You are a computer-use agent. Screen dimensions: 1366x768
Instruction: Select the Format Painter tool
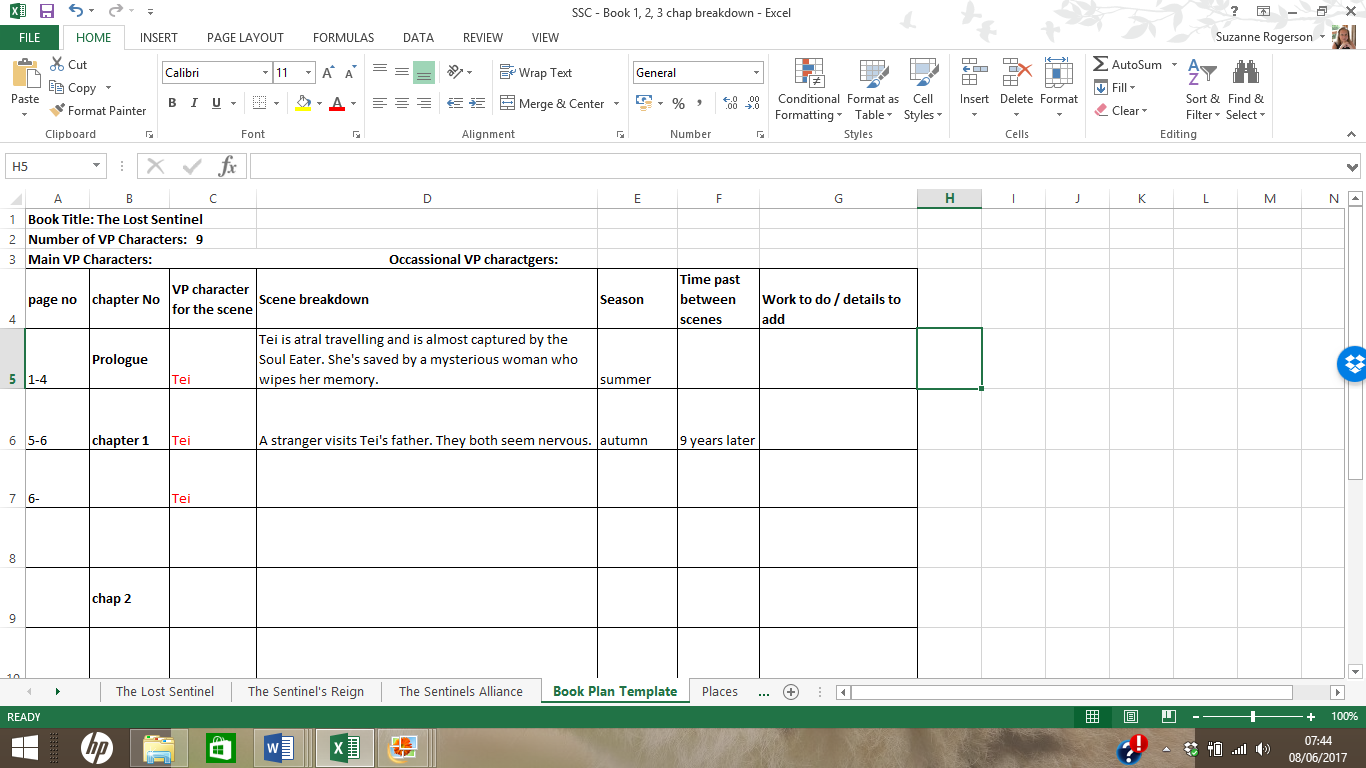[x=97, y=110]
